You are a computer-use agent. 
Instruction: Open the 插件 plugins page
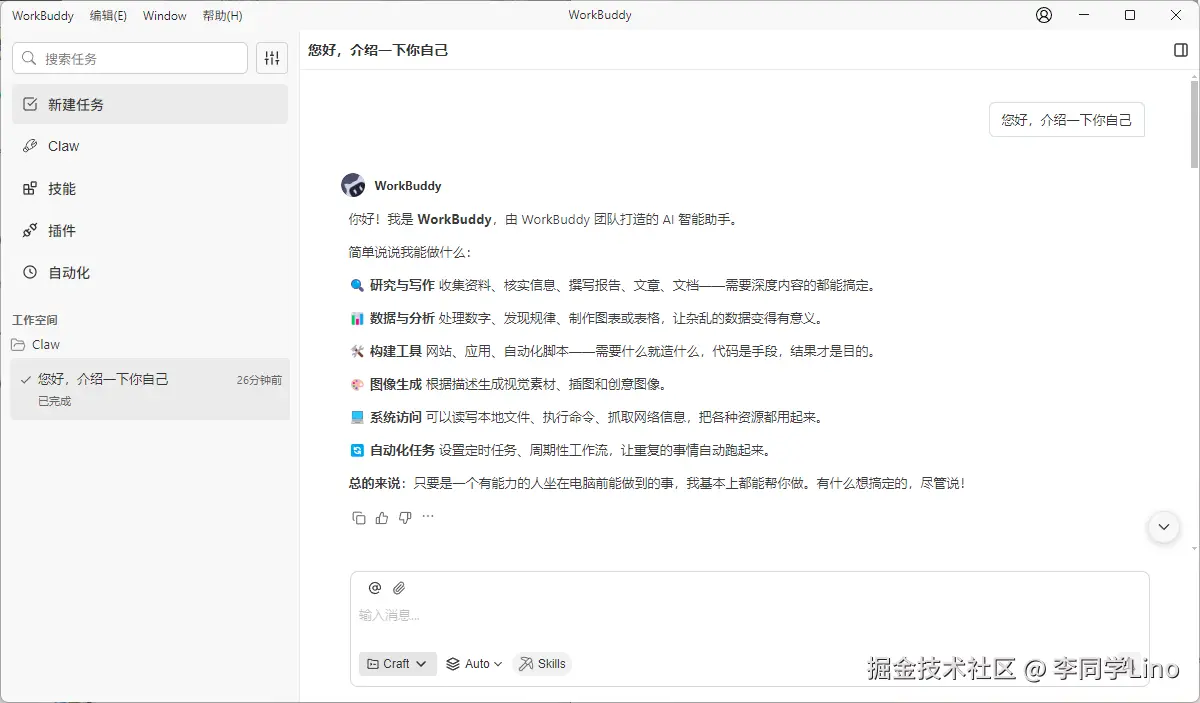tap(150, 230)
